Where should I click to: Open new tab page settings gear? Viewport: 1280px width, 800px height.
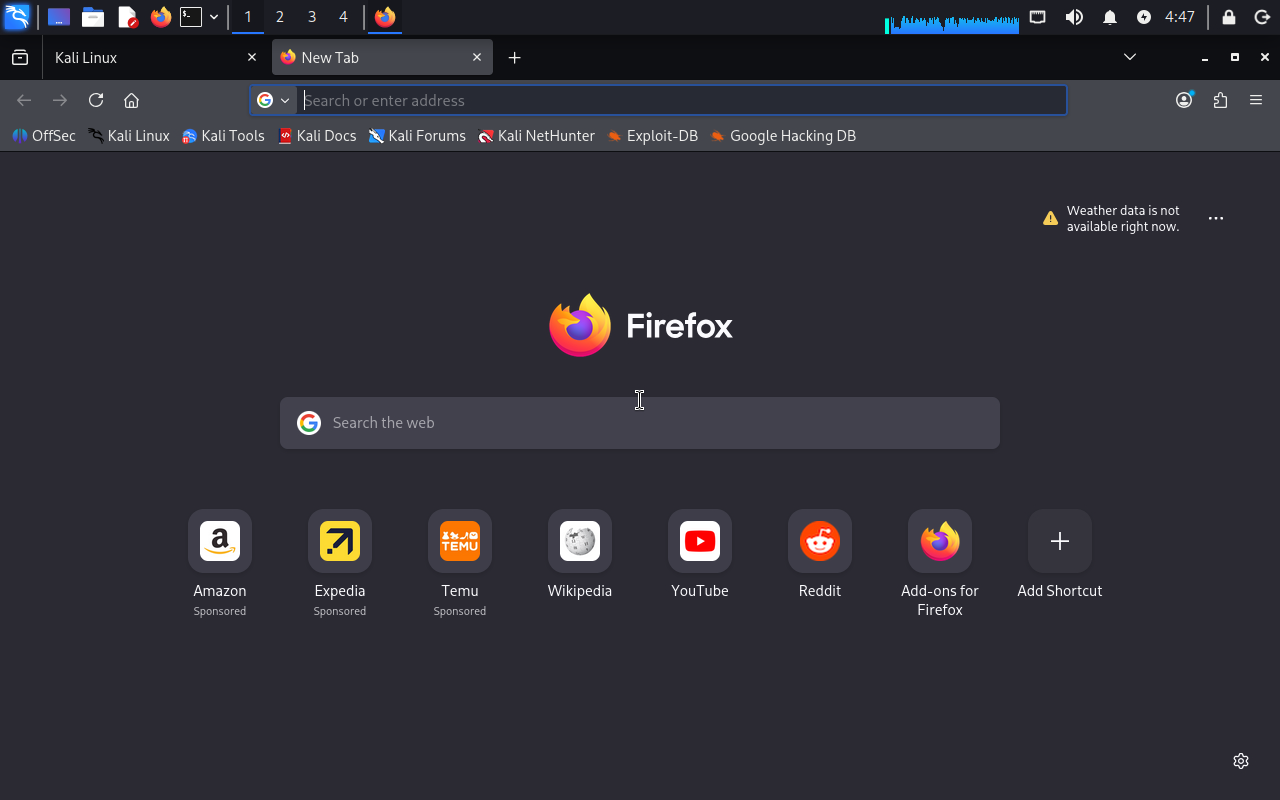(1241, 761)
